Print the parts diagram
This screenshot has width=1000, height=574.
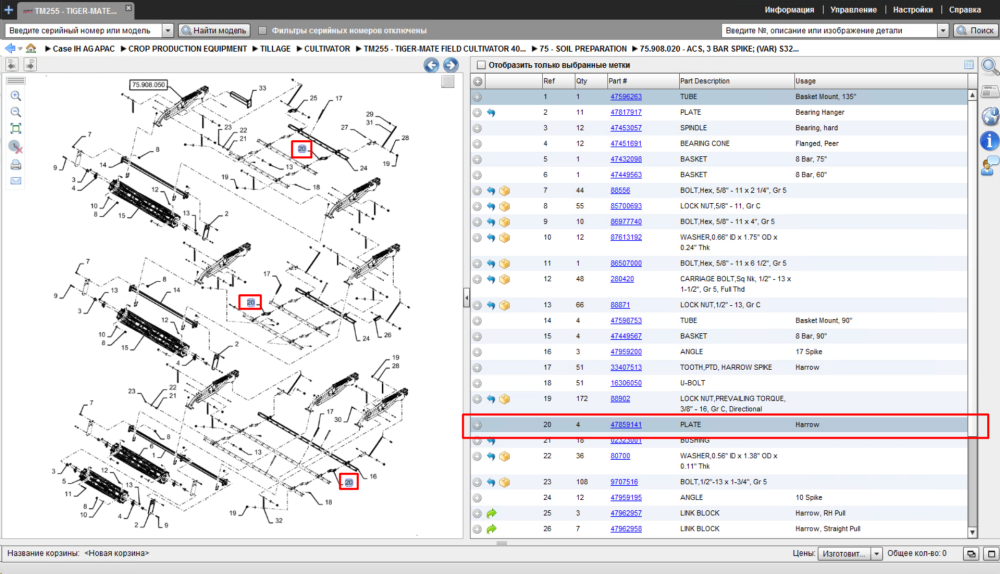[16, 165]
